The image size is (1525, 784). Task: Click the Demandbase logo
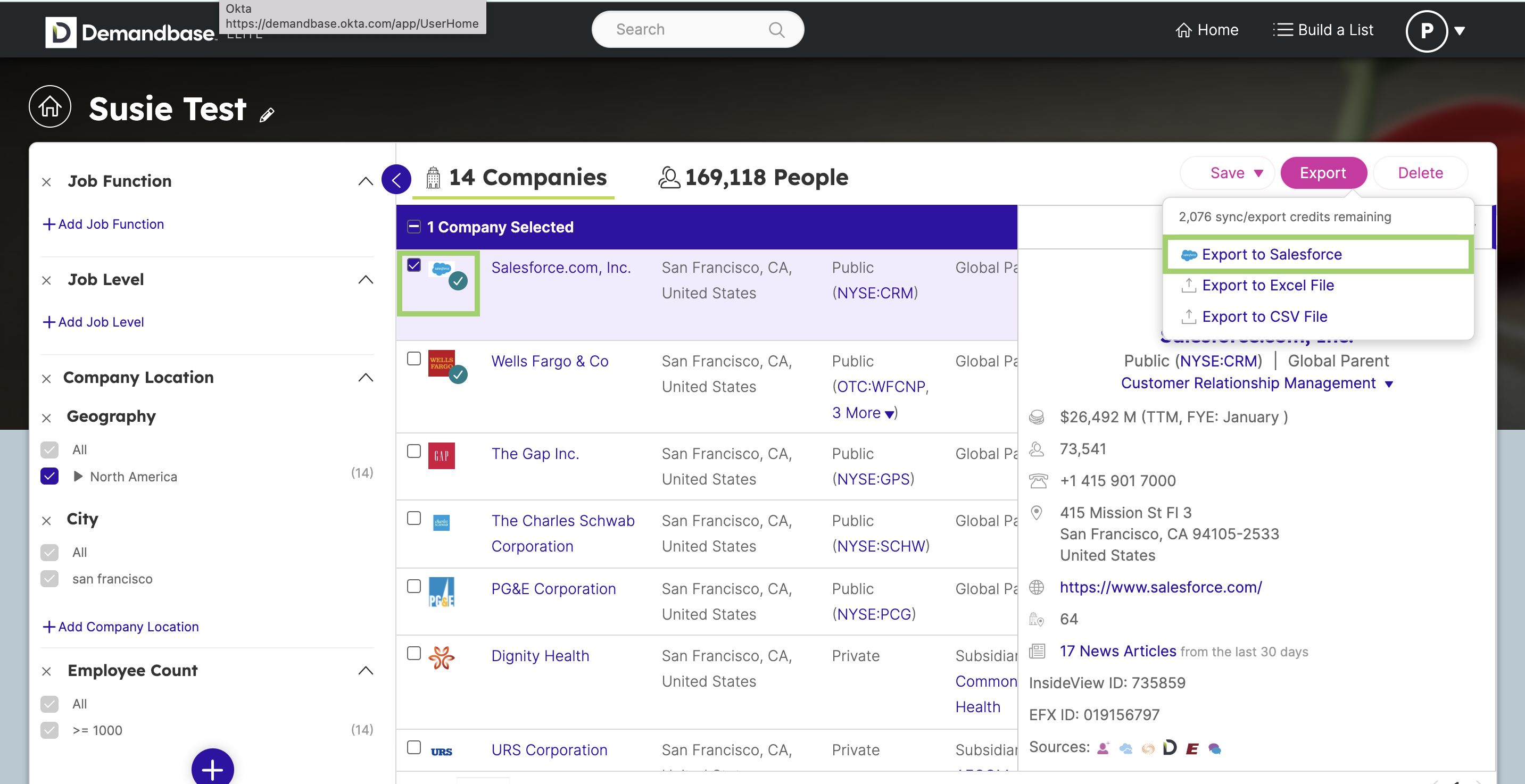coord(130,32)
